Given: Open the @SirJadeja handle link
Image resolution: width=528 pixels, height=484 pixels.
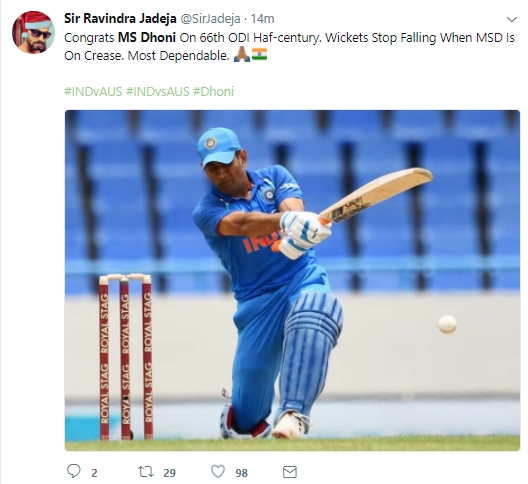Looking at the screenshot, I should (210, 19).
